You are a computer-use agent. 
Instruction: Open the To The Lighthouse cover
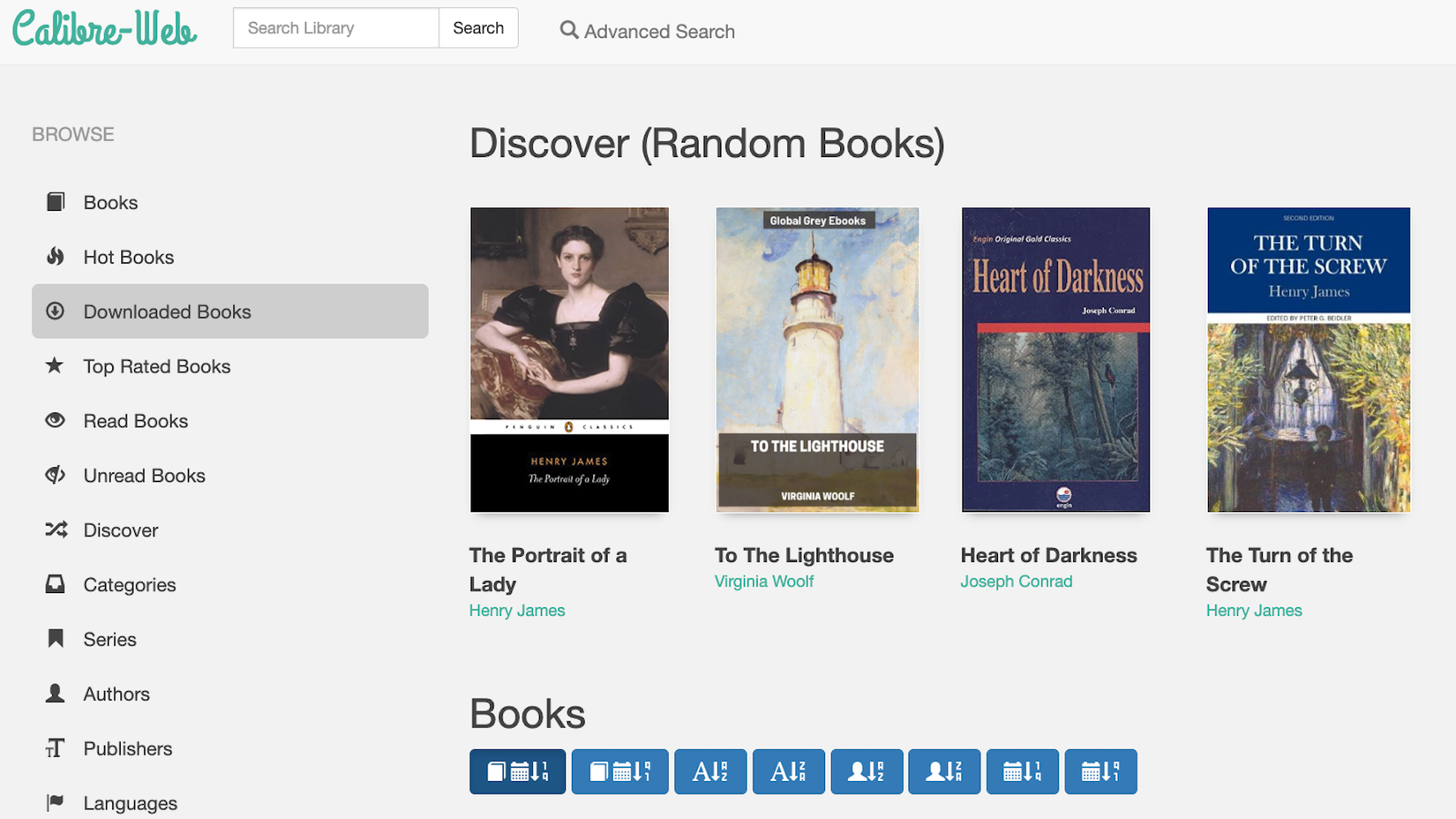(x=817, y=359)
